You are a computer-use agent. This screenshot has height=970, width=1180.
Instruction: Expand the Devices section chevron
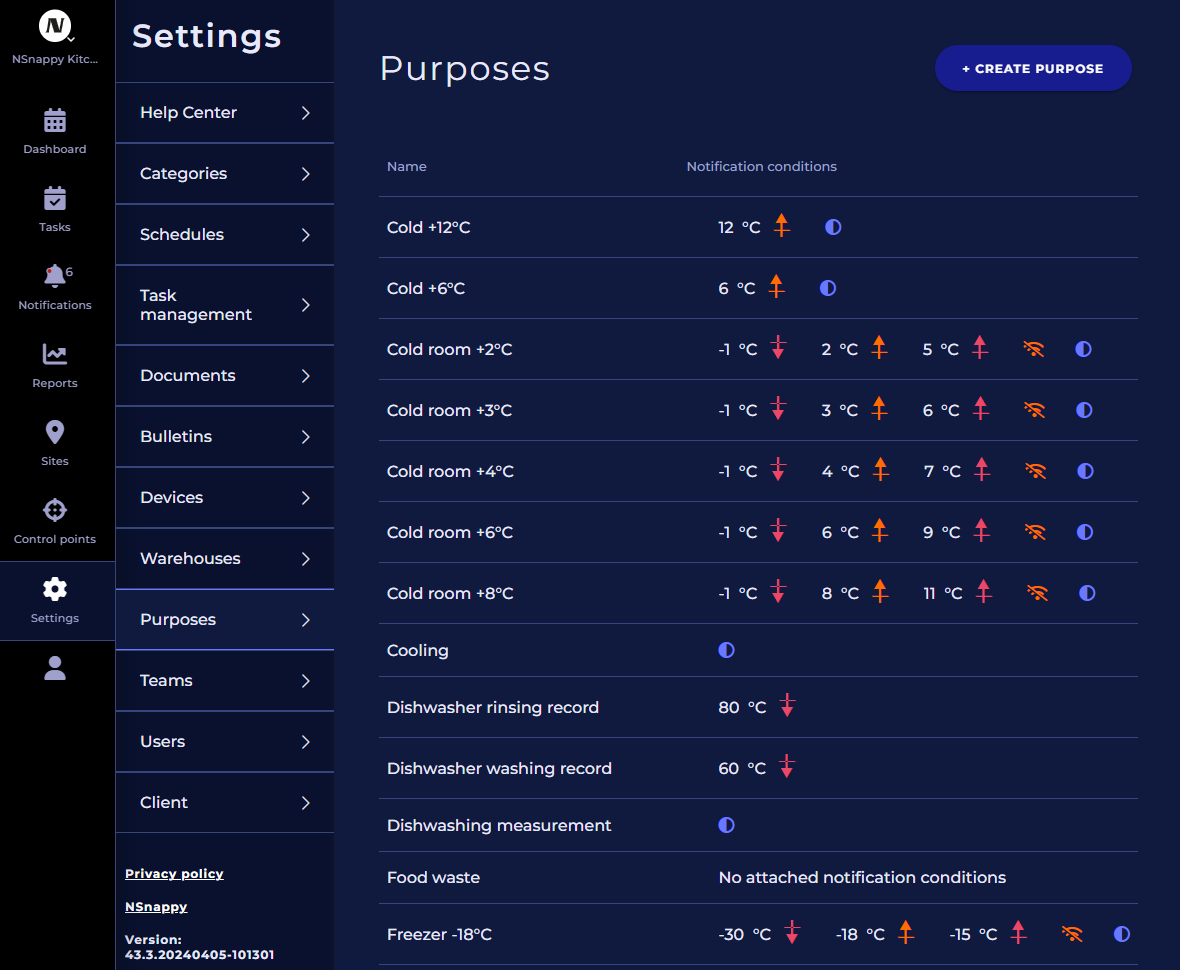click(x=306, y=498)
